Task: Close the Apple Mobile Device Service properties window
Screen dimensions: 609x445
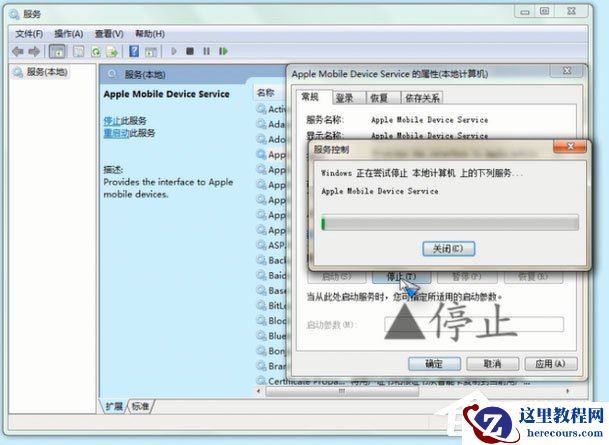Action: (567, 71)
